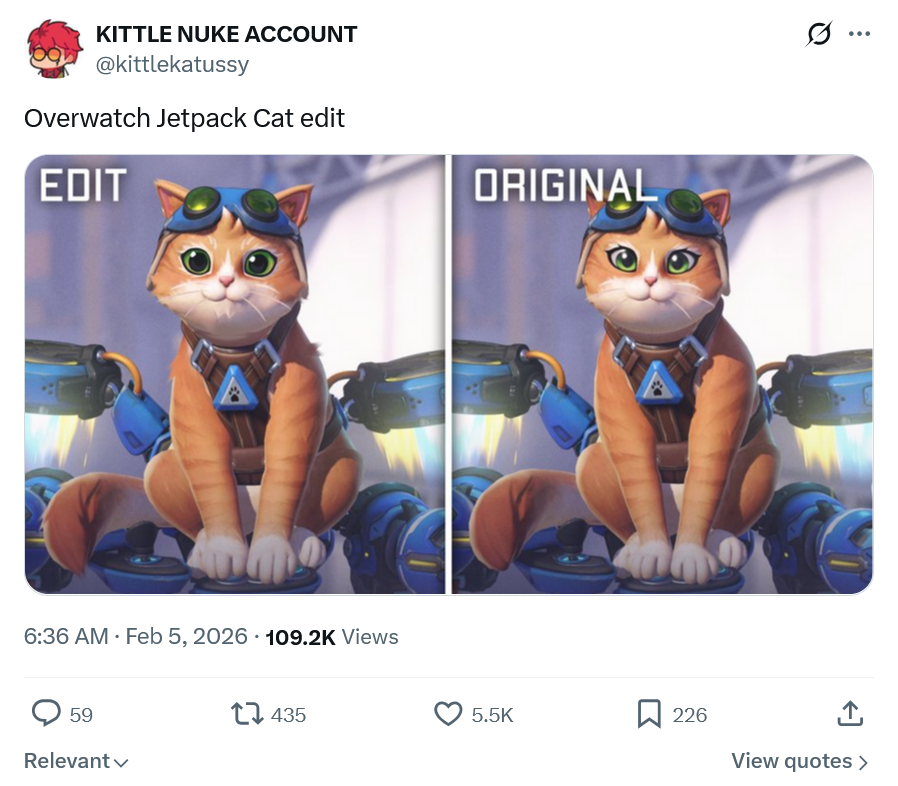Image resolution: width=898 pixels, height=786 pixels.
Task: Open the 109.2K Views analytics
Action: point(332,637)
